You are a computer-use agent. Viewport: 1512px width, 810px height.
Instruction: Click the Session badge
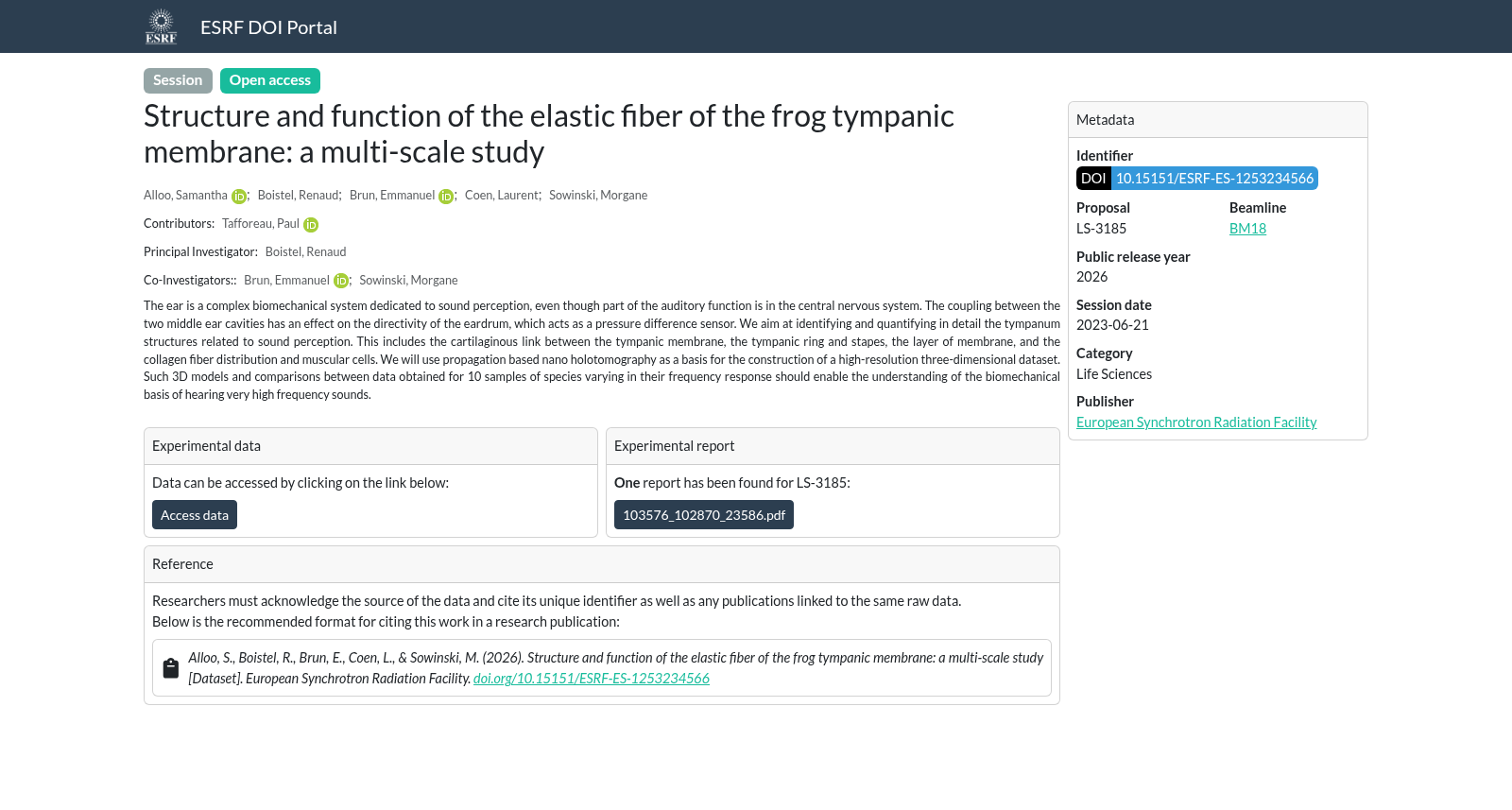pyautogui.click(x=178, y=80)
